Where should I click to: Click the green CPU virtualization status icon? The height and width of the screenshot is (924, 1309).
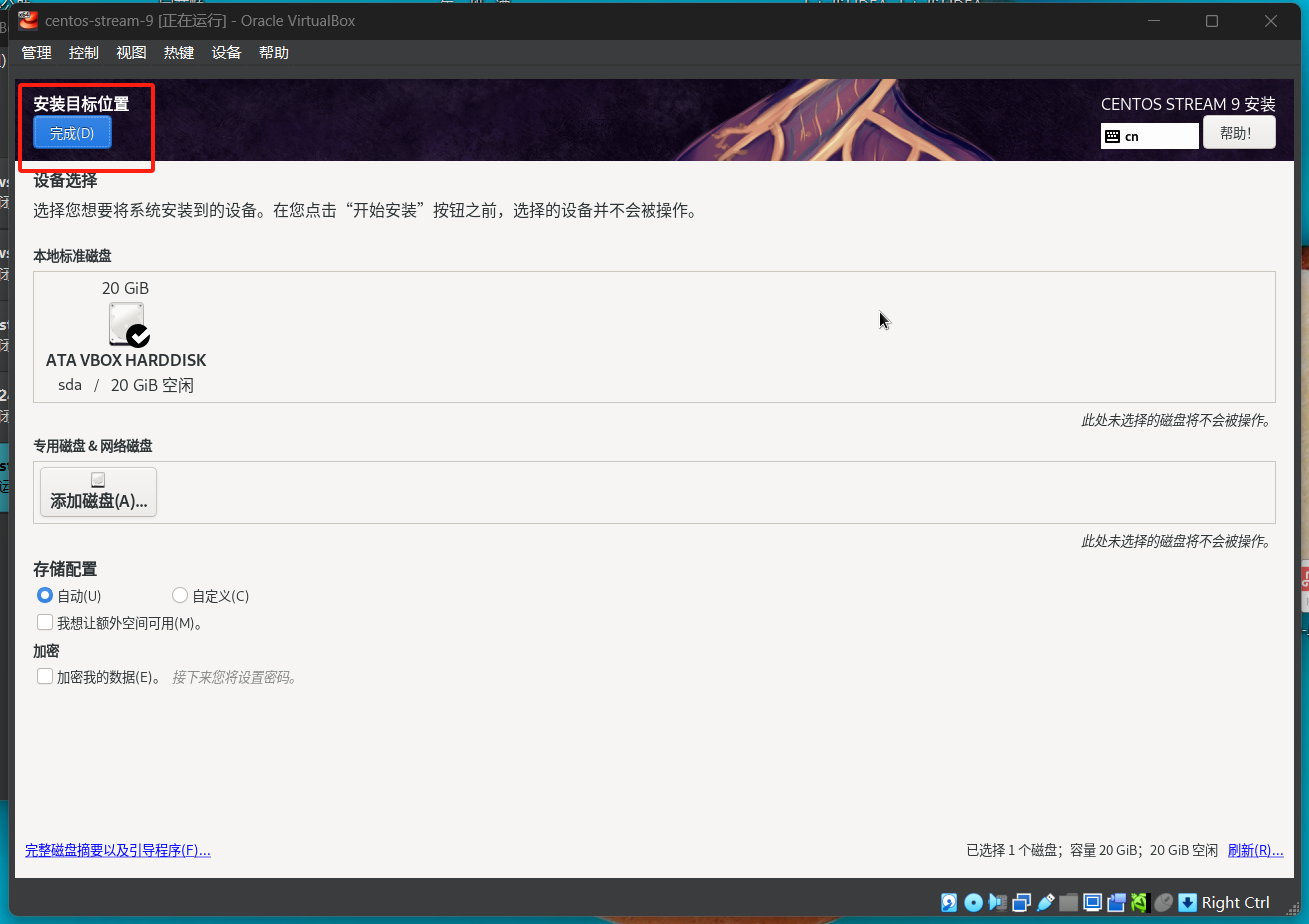tap(1140, 903)
